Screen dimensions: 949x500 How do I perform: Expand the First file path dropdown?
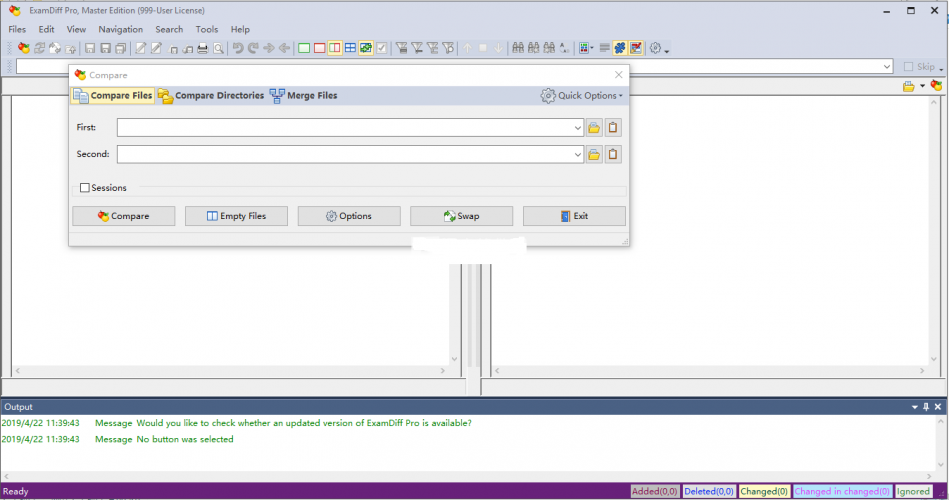[x=577, y=128]
